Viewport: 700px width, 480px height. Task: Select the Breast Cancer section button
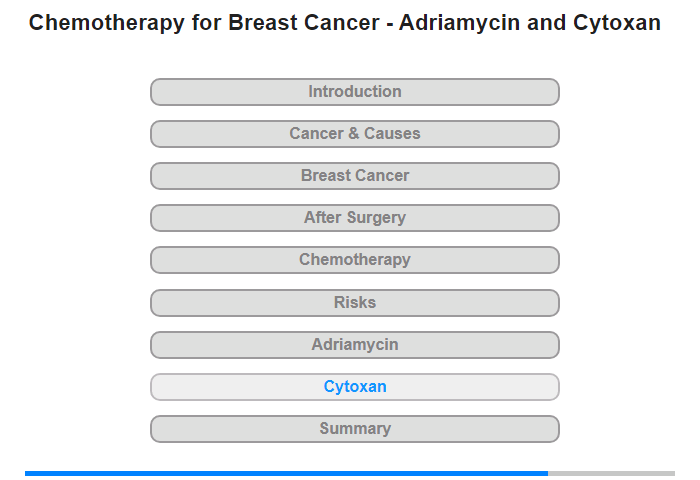click(x=355, y=176)
